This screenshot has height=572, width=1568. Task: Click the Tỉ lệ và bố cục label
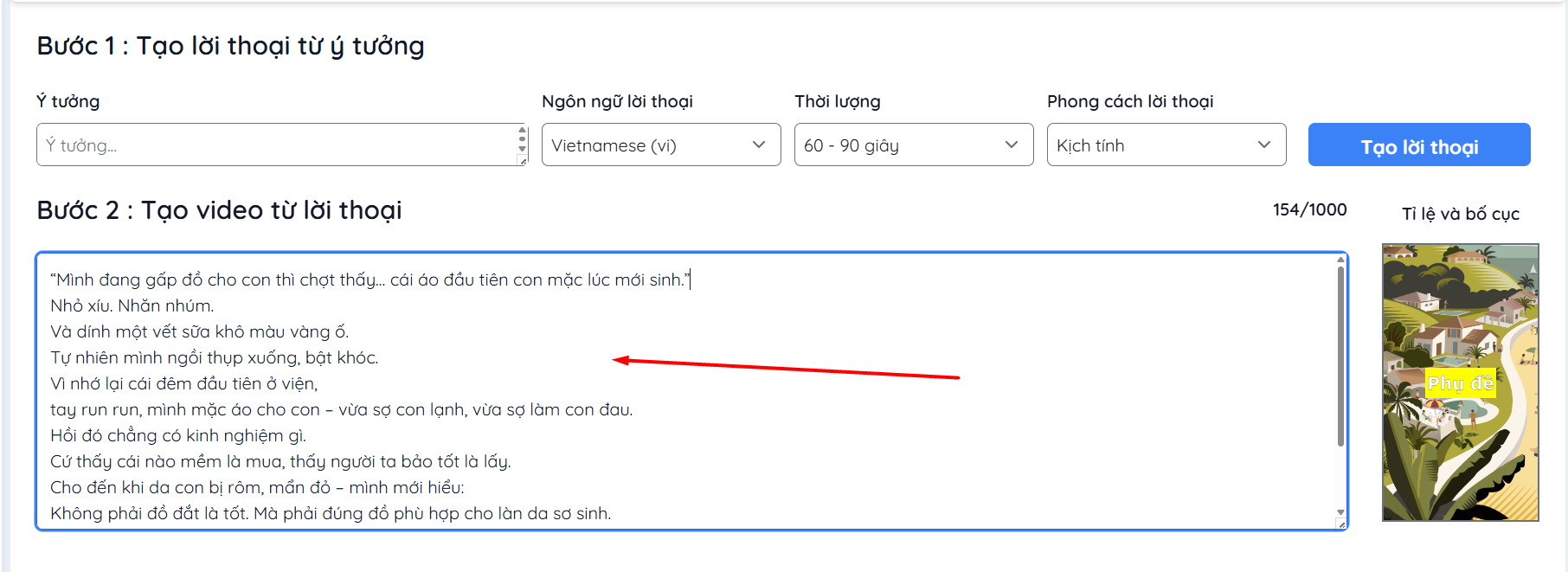1461,214
